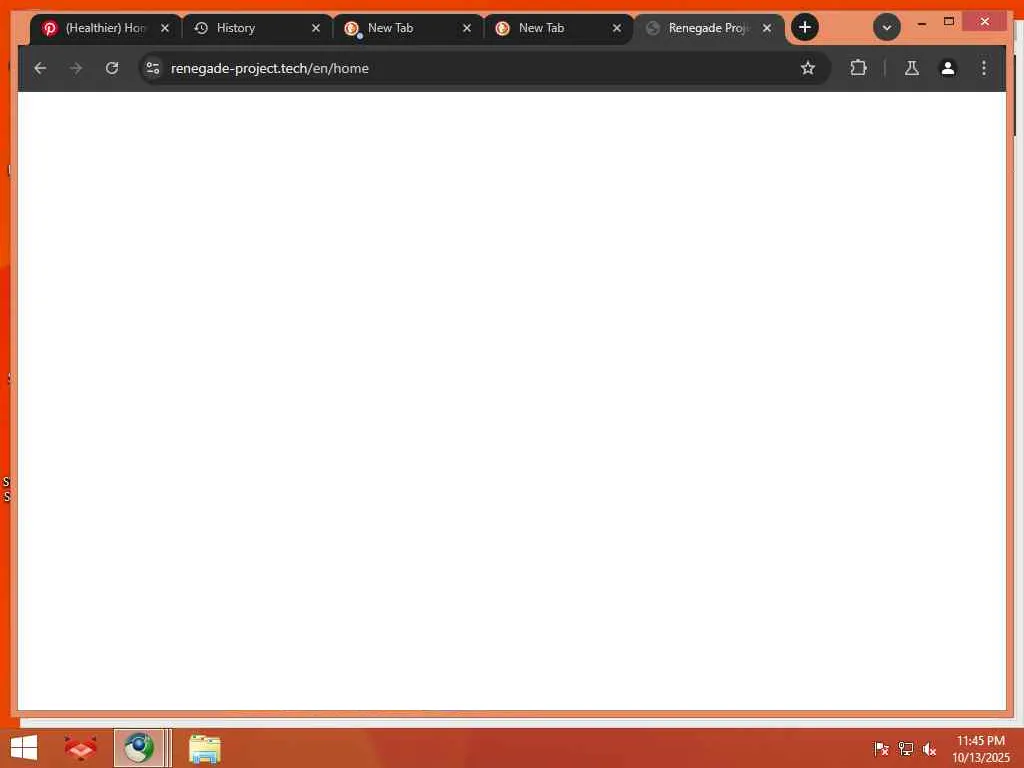The height and width of the screenshot is (768, 1024).
Task: Minimize the Chrome window
Action: [921, 23]
